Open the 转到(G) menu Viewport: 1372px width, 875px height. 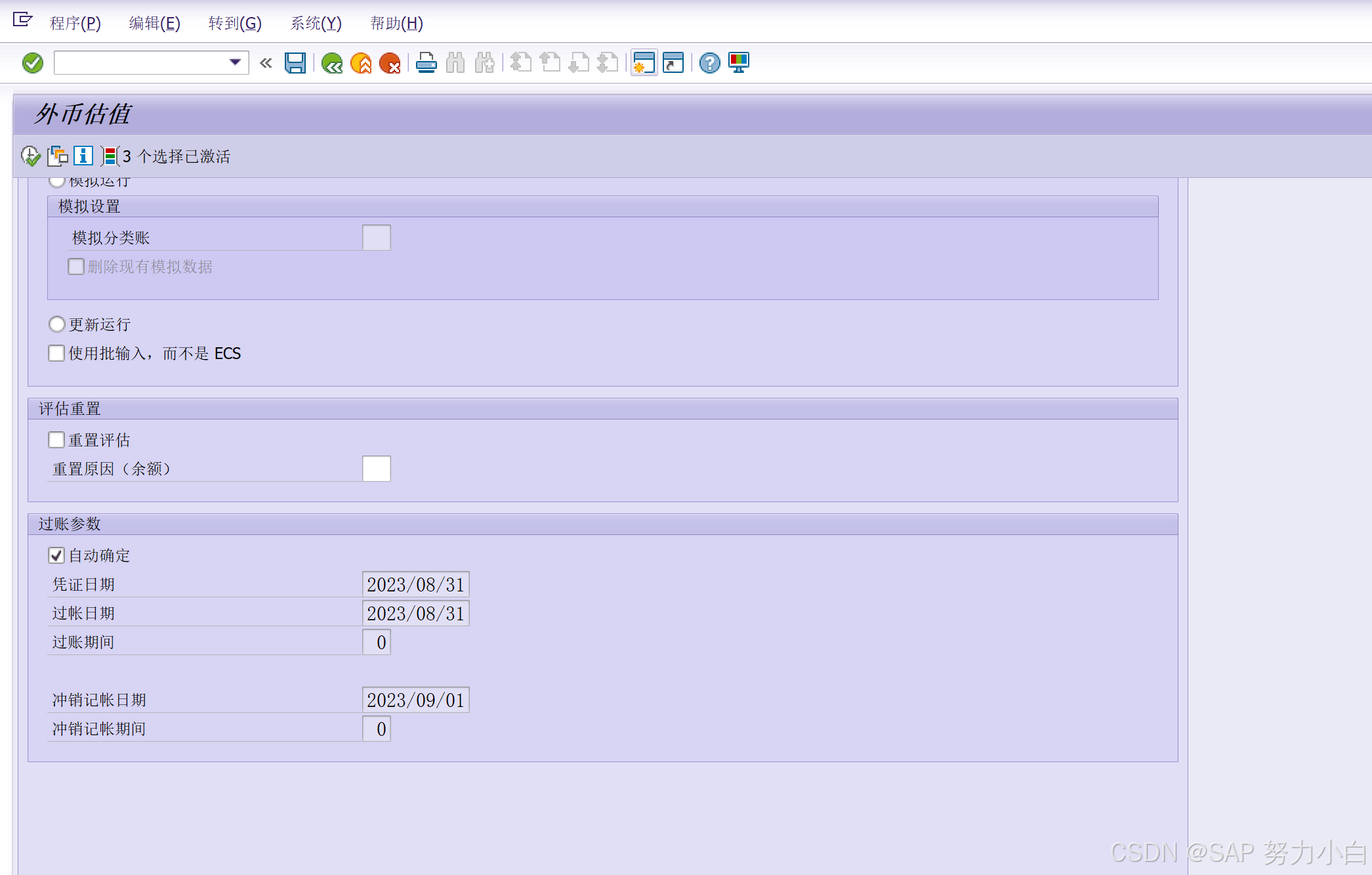[x=235, y=24]
